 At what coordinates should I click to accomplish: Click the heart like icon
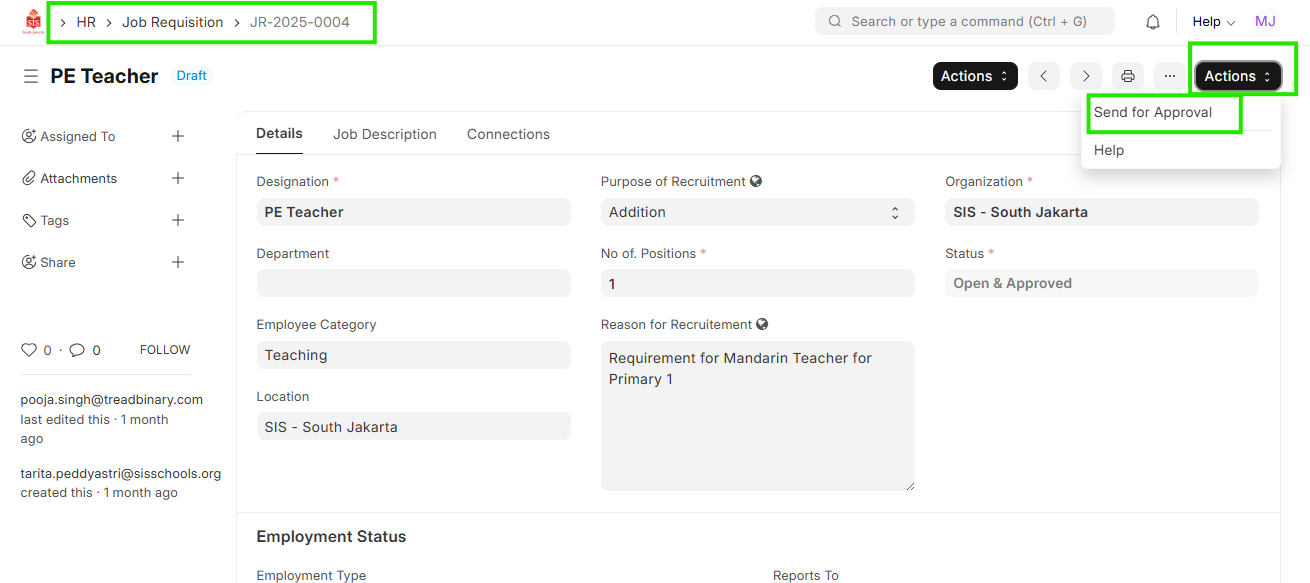[29, 350]
